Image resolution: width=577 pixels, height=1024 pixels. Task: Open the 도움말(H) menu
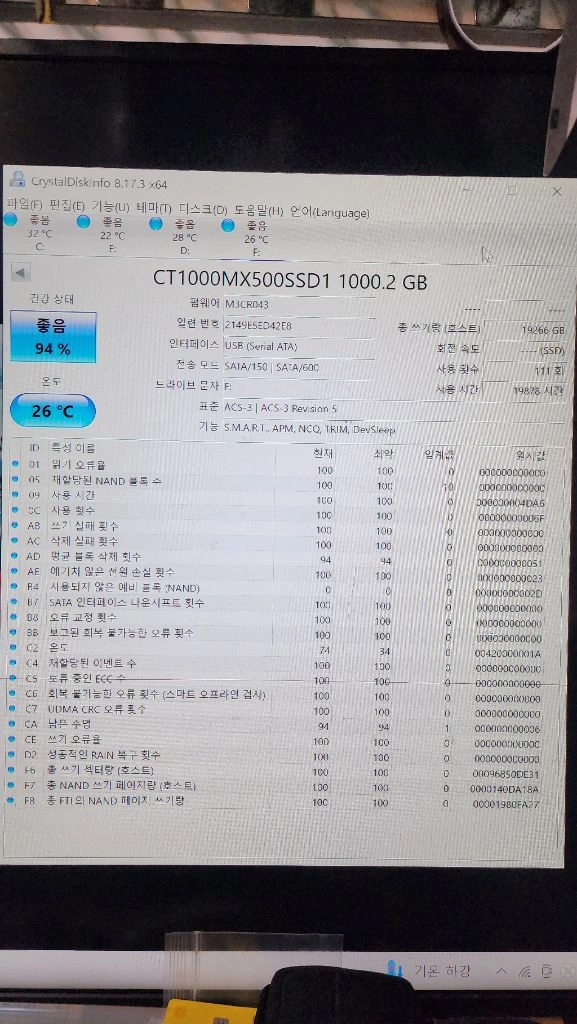click(258, 211)
